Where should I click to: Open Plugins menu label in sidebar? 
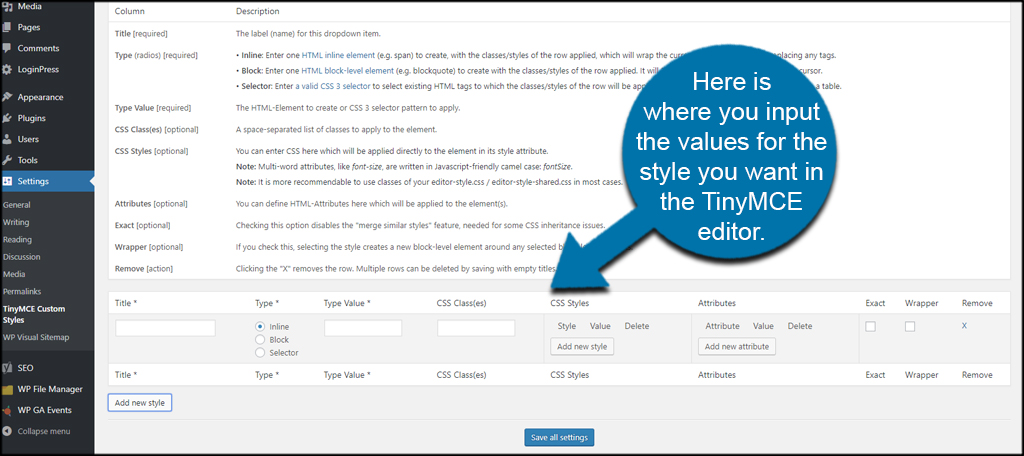click(x=31, y=118)
